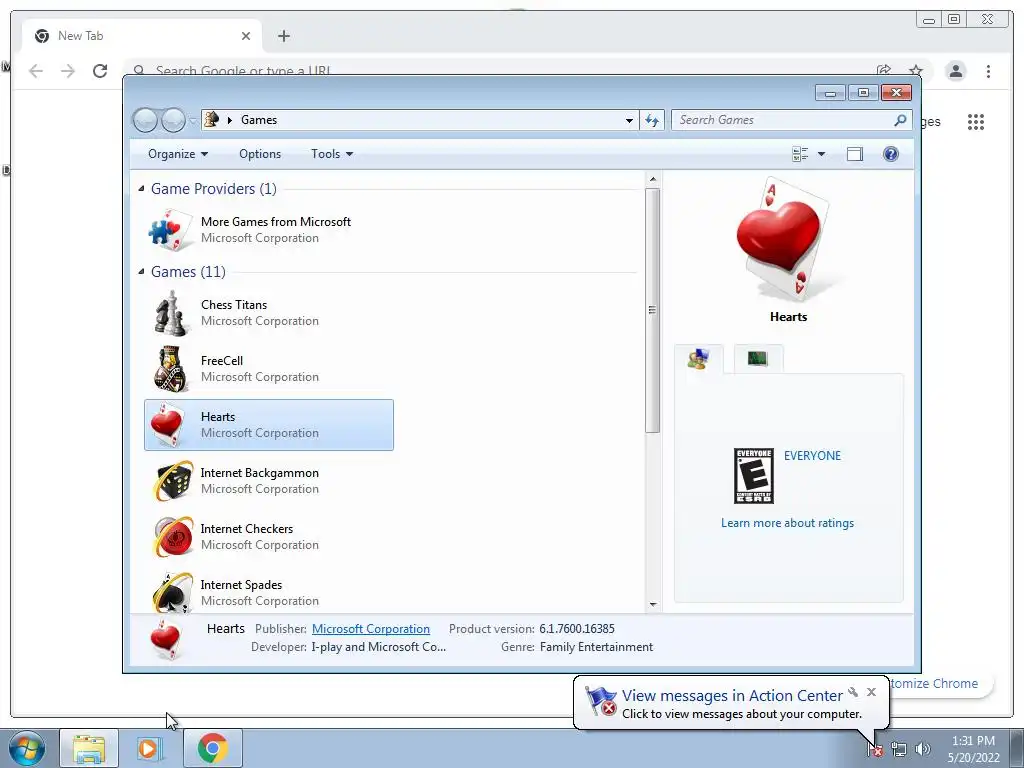Viewport: 1024px width, 768px height.
Task: Click the refresh button beside address bar
Action: coord(652,120)
